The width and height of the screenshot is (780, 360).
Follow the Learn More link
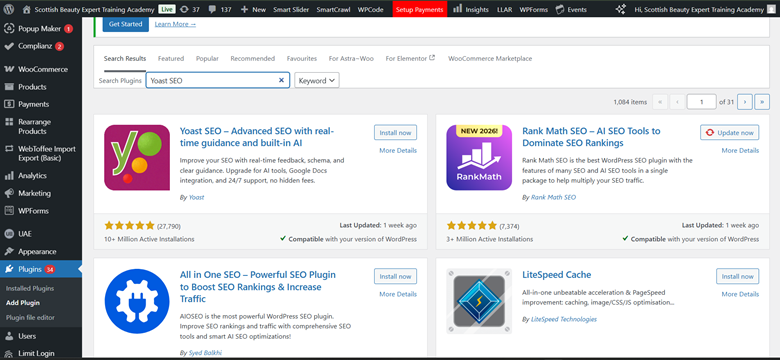(x=175, y=24)
